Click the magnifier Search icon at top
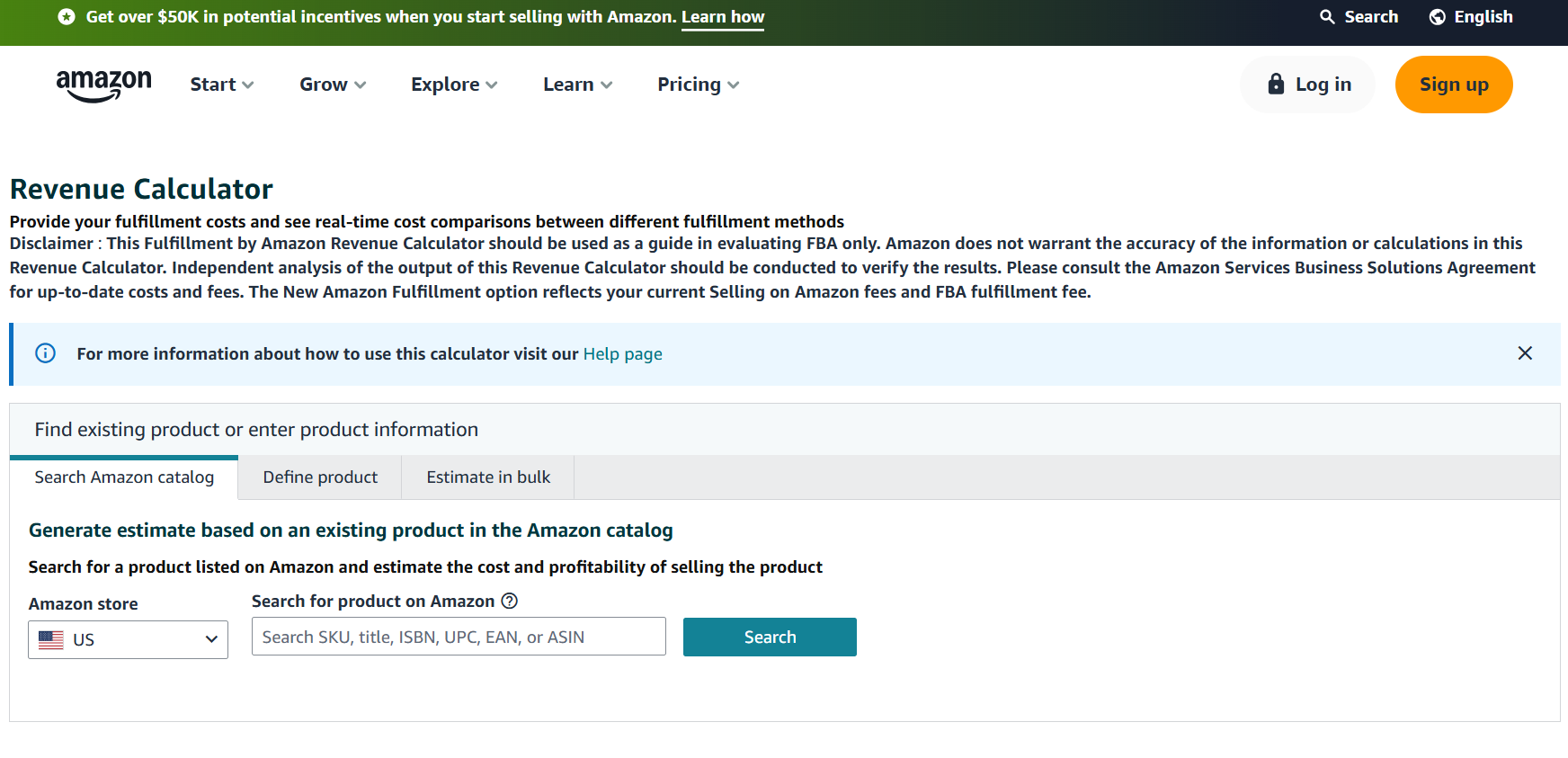The image size is (1568, 758). coord(1327,17)
